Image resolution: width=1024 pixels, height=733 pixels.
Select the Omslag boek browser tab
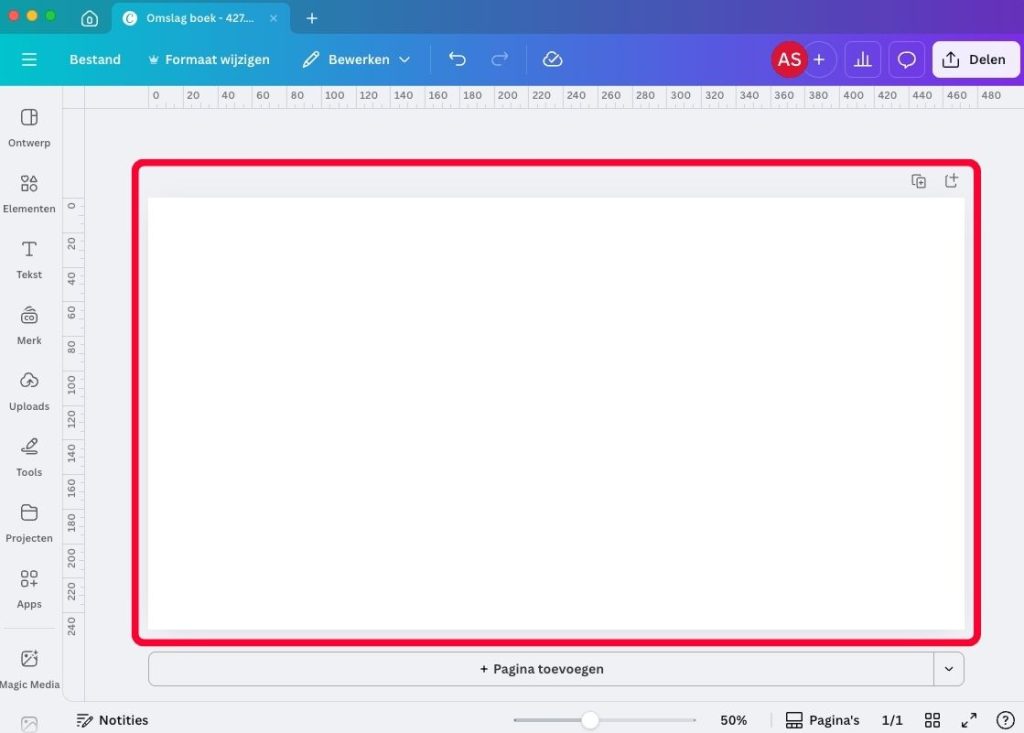tap(195, 18)
